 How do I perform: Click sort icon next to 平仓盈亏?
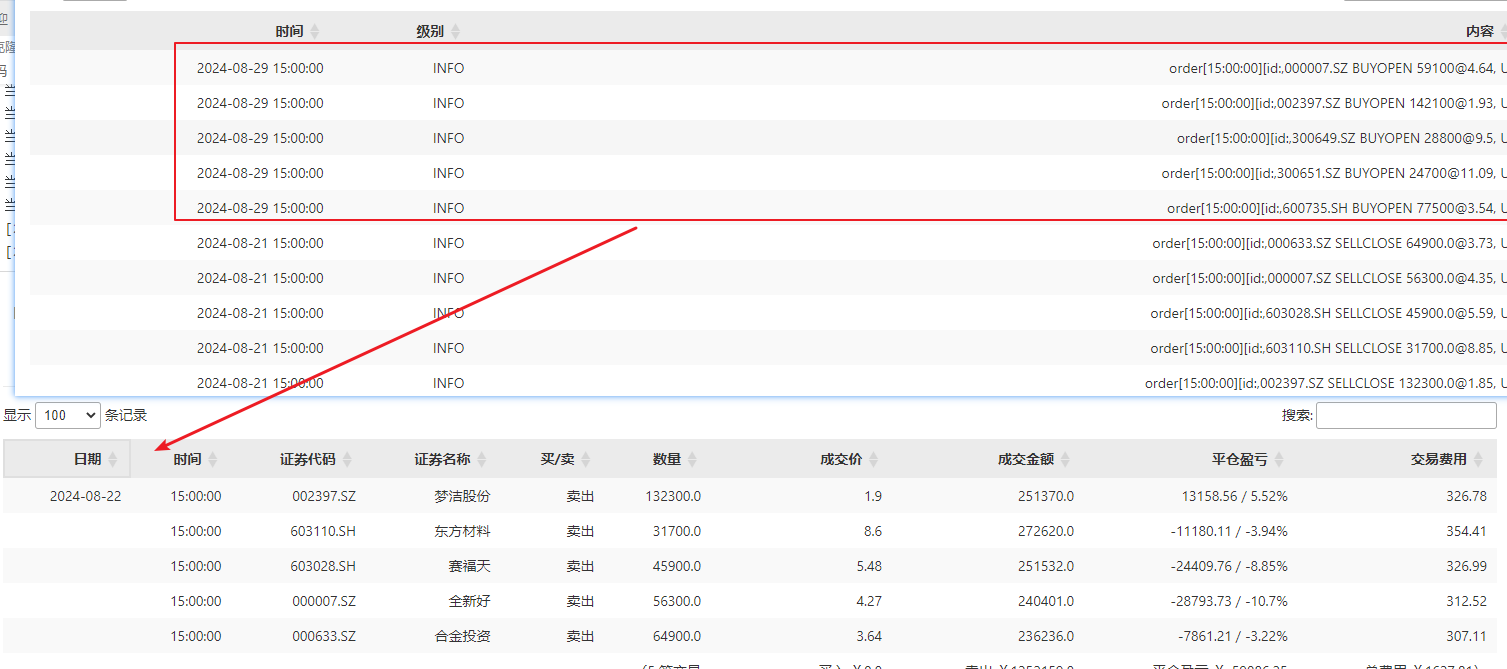[x=1279, y=460]
